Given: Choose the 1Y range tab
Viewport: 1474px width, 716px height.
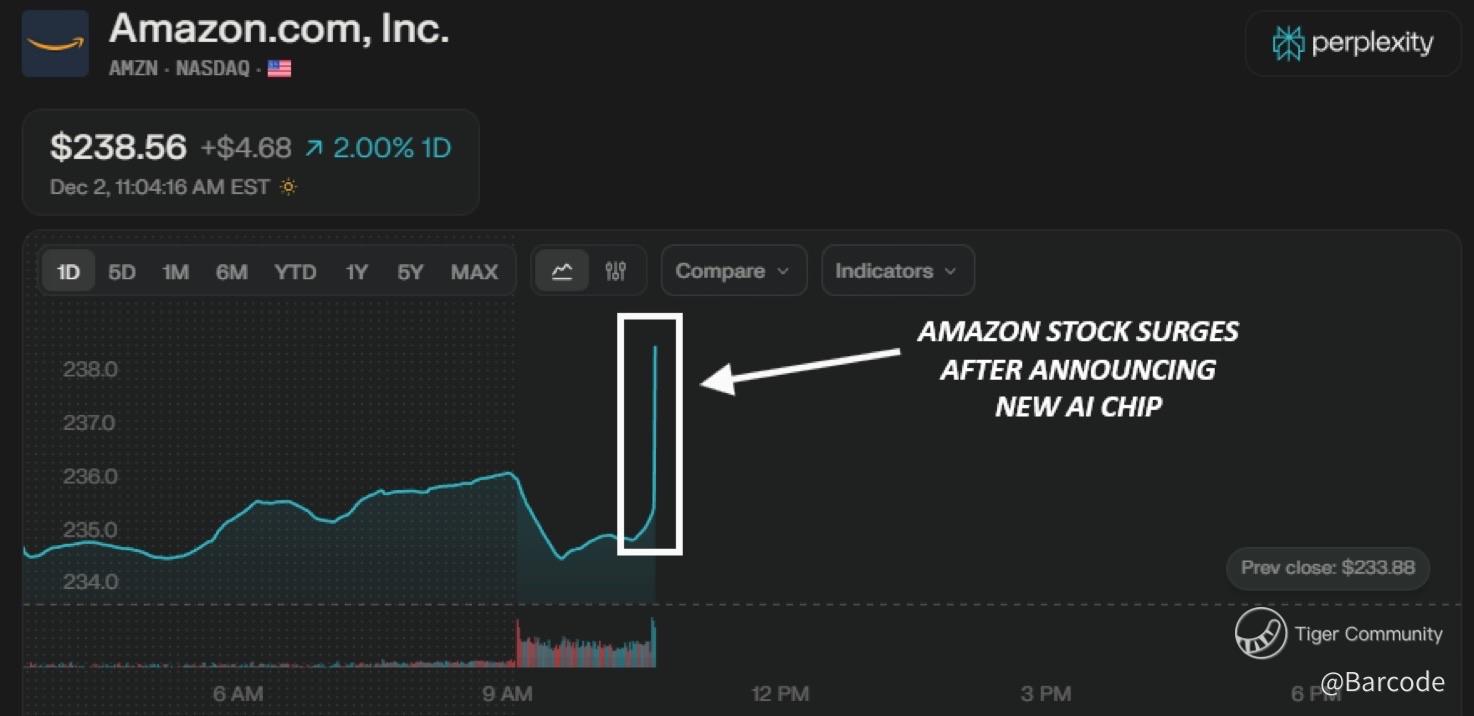Looking at the screenshot, I should click(357, 272).
